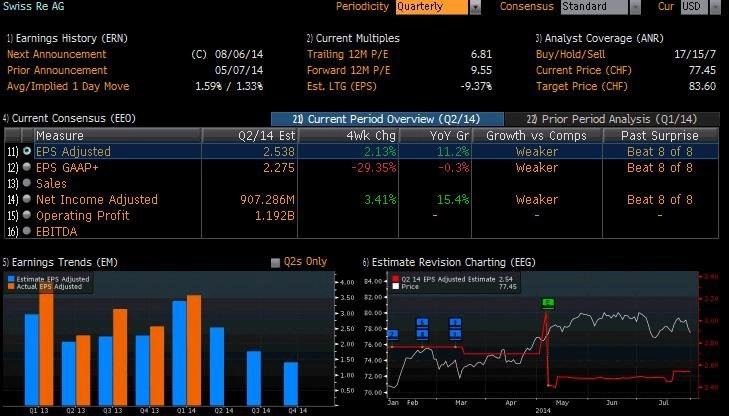Viewport: 729px width, 416px height.
Task: Click the YoY Gr column header
Action: point(435,135)
